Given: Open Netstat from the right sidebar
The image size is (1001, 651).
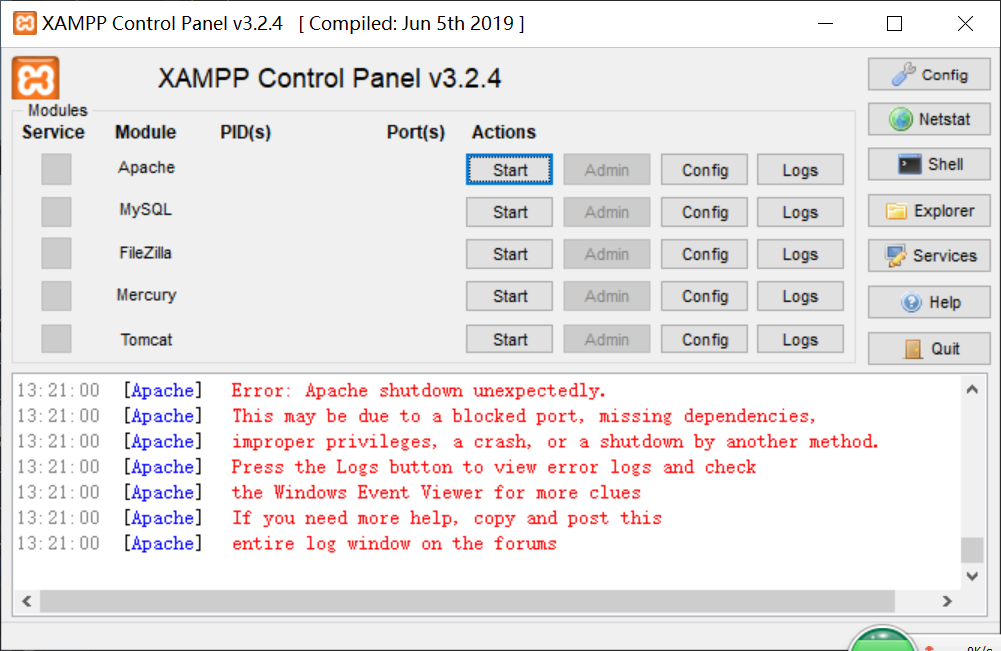Looking at the screenshot, I should [x=929, y=119].
